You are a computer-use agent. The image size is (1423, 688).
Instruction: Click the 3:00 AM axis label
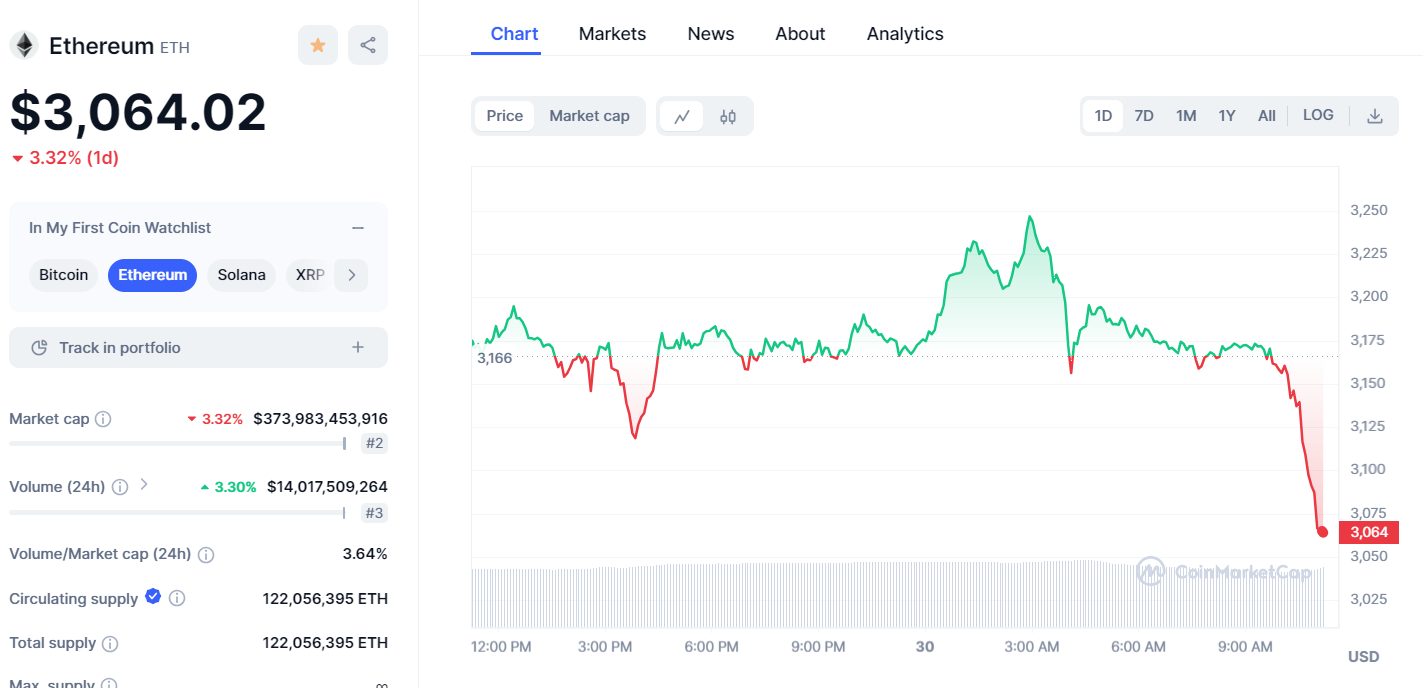point(1032,647)
